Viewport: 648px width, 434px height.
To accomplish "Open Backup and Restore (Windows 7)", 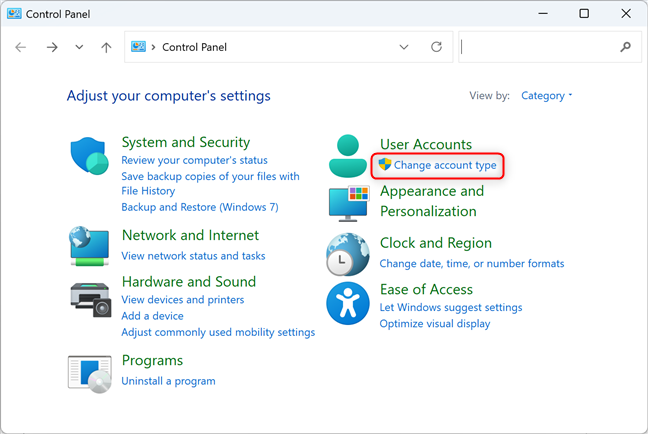I will pyautogui.click(x=200, y=207).
